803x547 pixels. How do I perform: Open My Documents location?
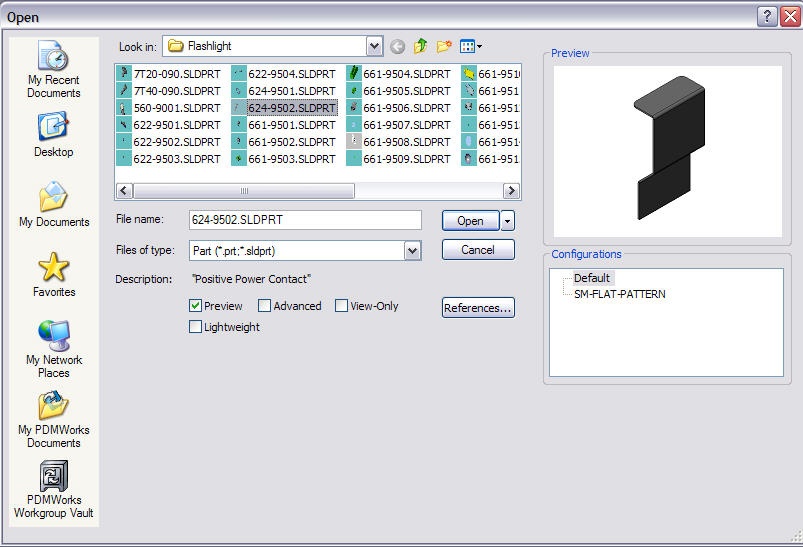pos(54,204)
